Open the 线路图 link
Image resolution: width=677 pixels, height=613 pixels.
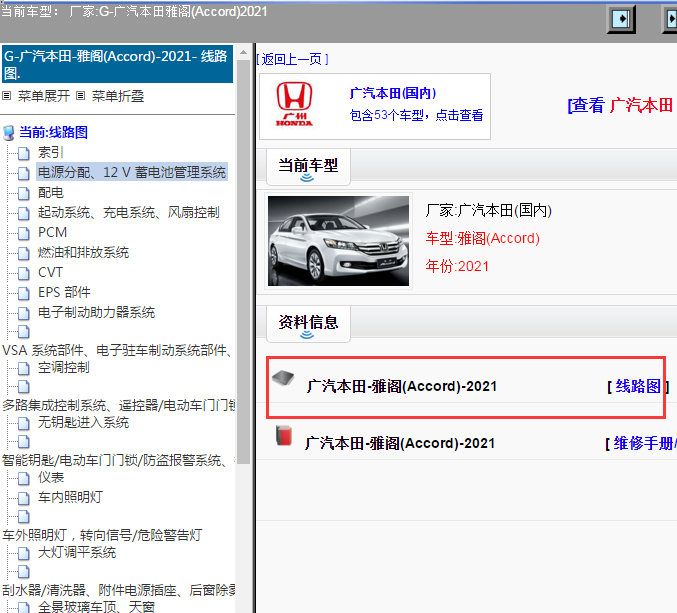coord(638,386)
